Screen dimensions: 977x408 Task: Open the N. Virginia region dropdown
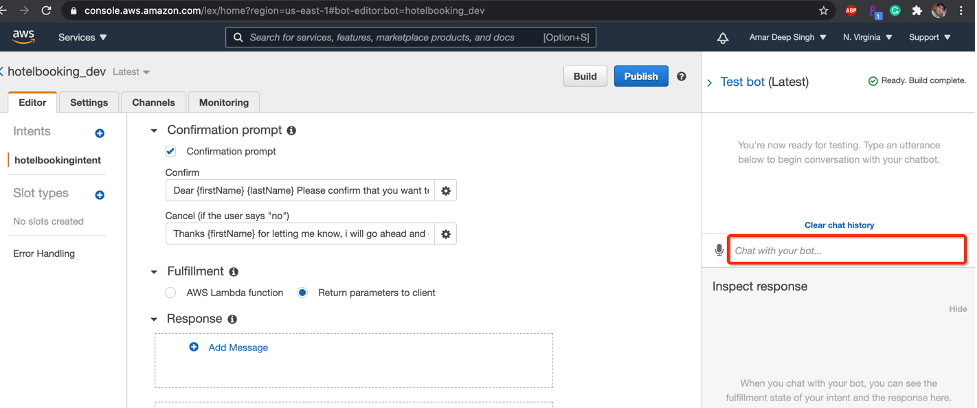[866, 37]
